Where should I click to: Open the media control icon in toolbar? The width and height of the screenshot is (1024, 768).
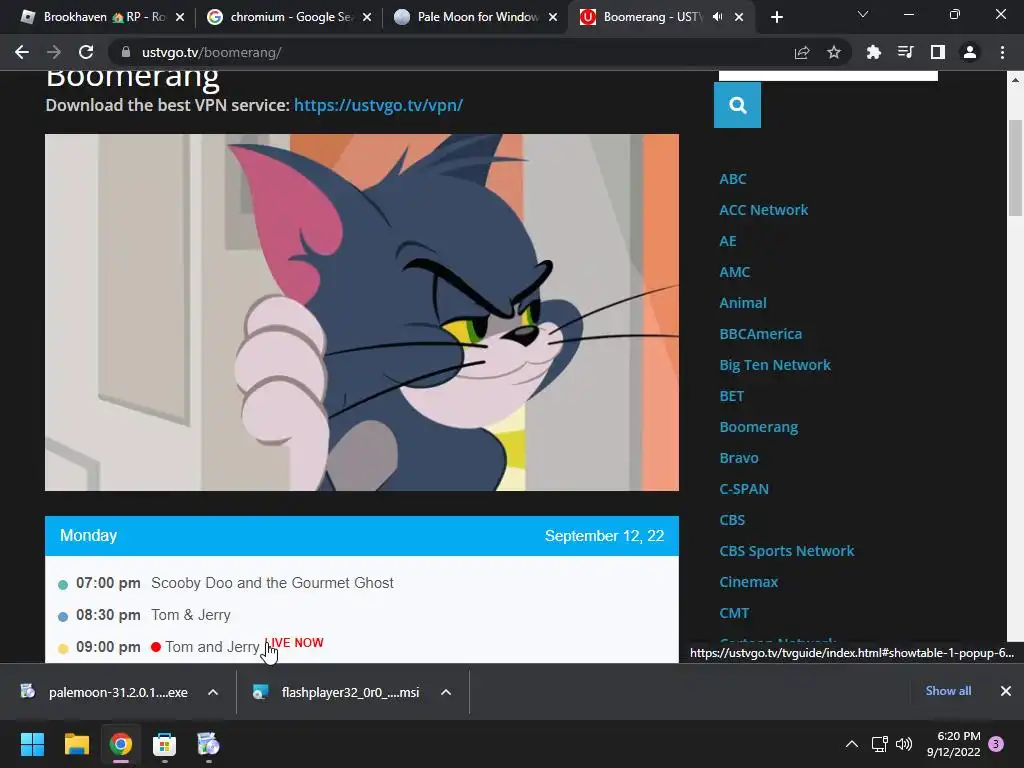pyautogui.click(x=905, y=52)
